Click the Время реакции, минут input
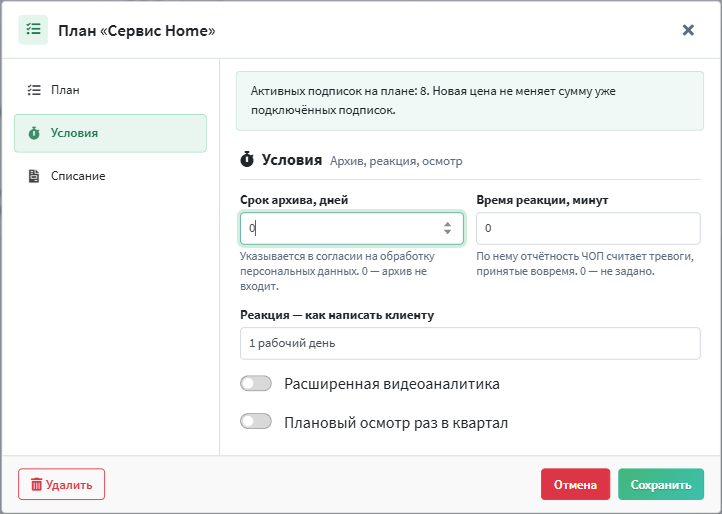 click(588, 228)
